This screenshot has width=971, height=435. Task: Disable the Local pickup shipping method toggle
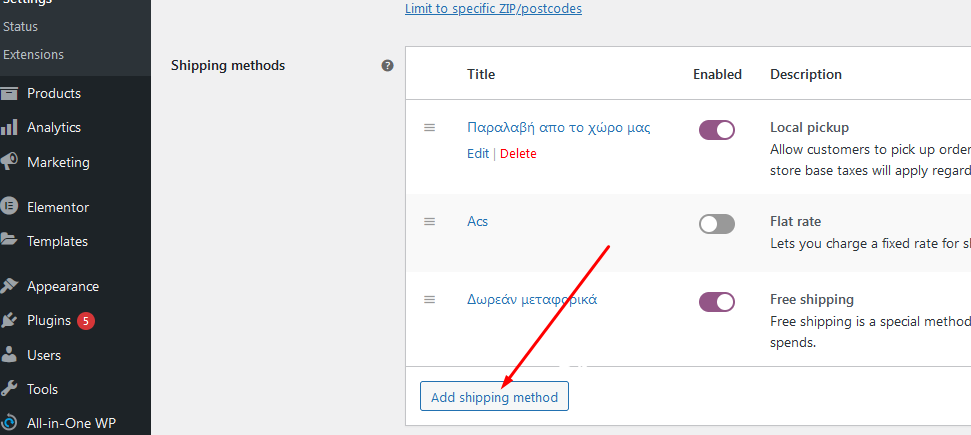pyautogui.click(x=716, y=130)
